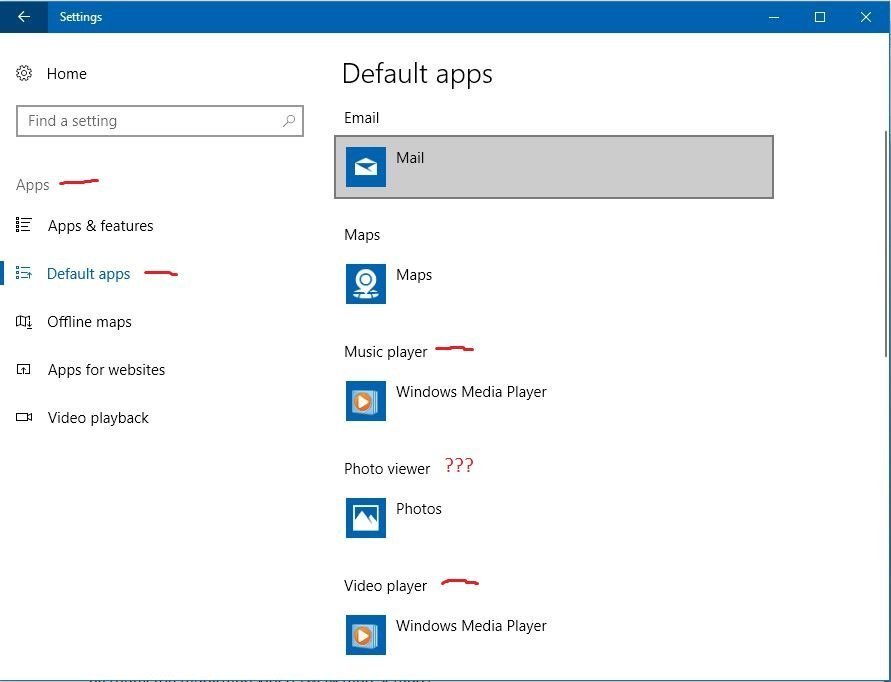The width and height of the screenshot is (891, 682).
Task: Change the Photo viewer default Photos
Action: coord(419,509)
